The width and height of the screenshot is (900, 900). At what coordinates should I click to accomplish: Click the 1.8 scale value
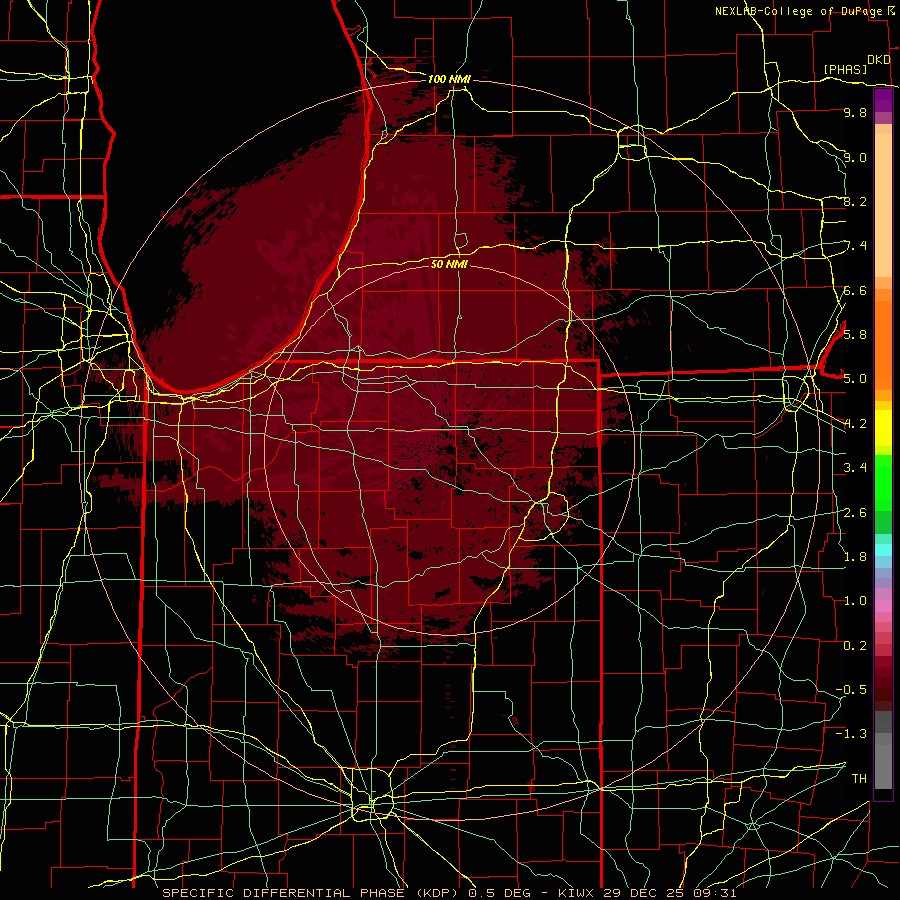tap(855, 557)
